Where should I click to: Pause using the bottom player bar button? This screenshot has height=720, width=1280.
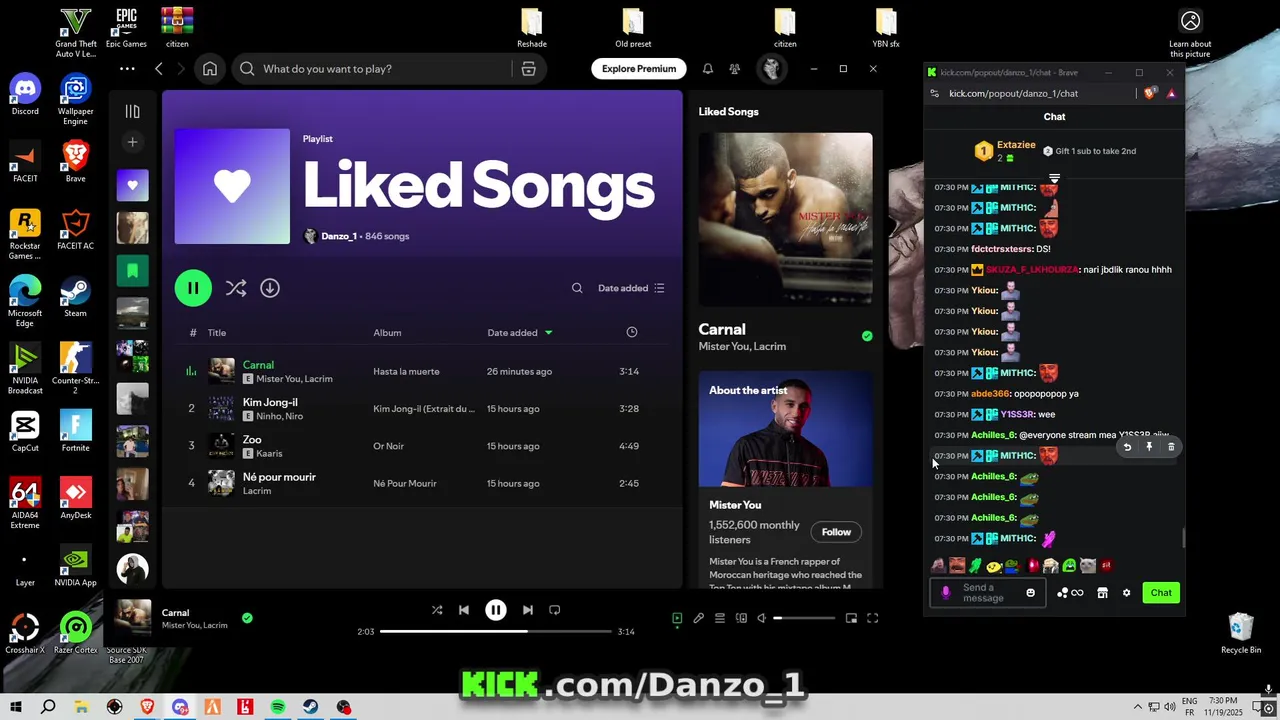pos(496,610)
